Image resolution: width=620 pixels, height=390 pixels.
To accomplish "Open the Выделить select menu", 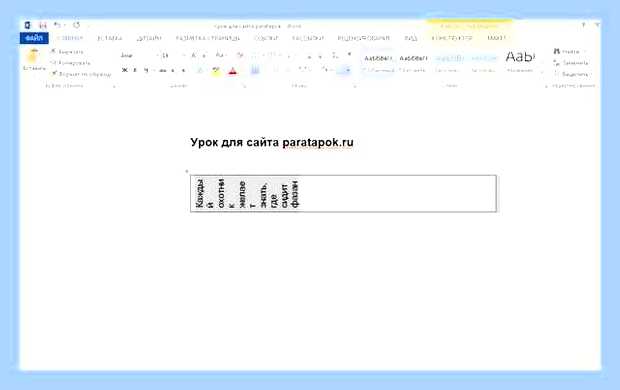I will coord(572,74).
